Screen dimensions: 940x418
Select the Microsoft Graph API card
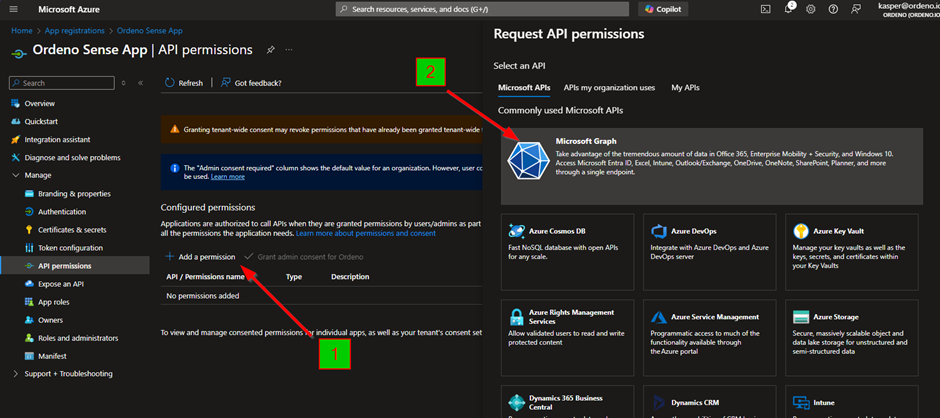pyautogui.click(x=712, y=166)
